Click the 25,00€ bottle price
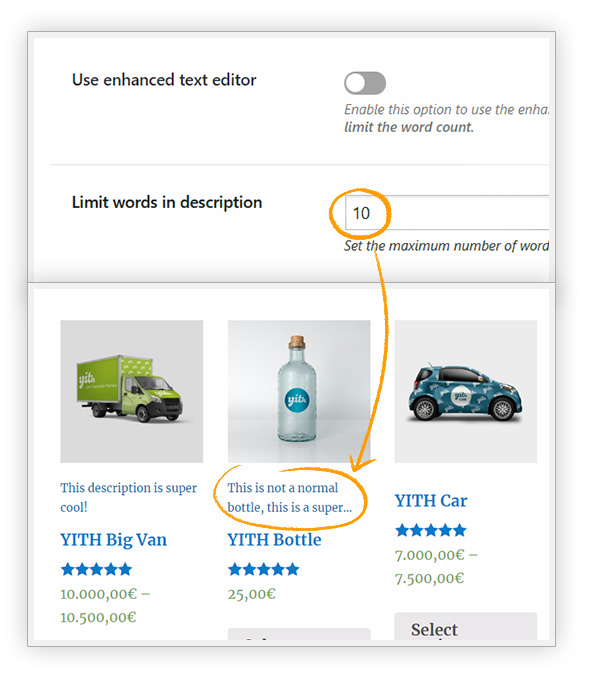The width and height of the screenshot is (600, 681). coord(252,594)
